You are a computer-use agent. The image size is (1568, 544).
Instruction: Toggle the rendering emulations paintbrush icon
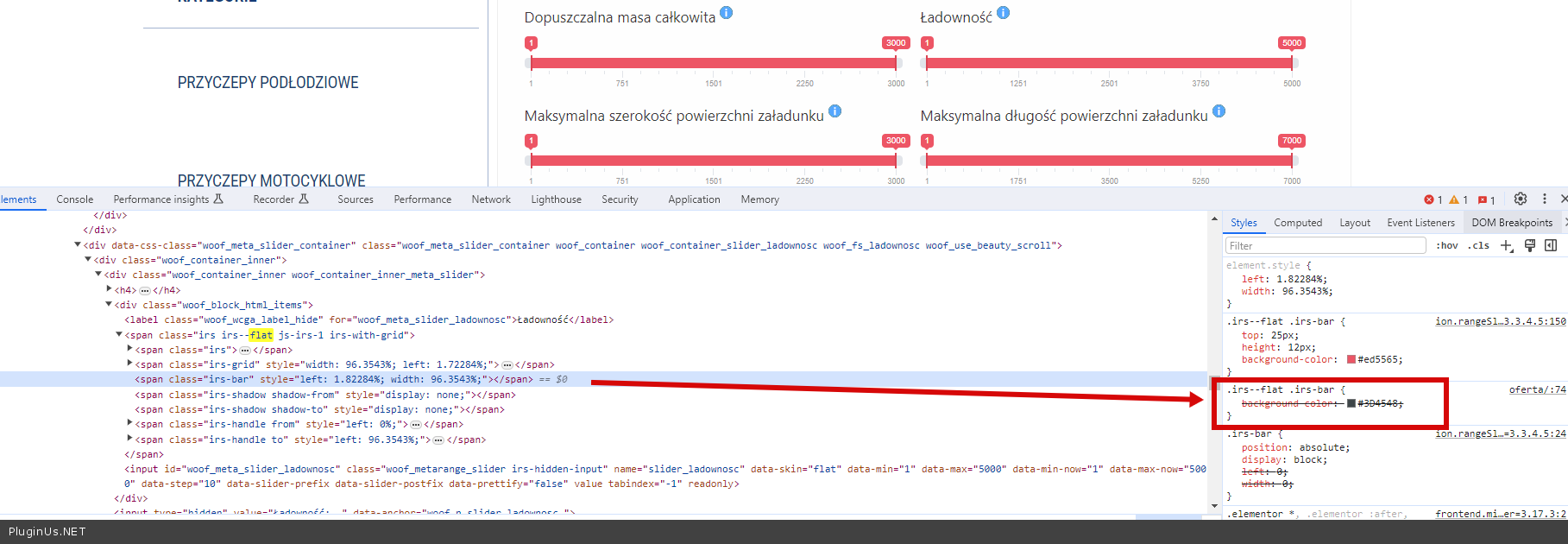pos(1530,246)
